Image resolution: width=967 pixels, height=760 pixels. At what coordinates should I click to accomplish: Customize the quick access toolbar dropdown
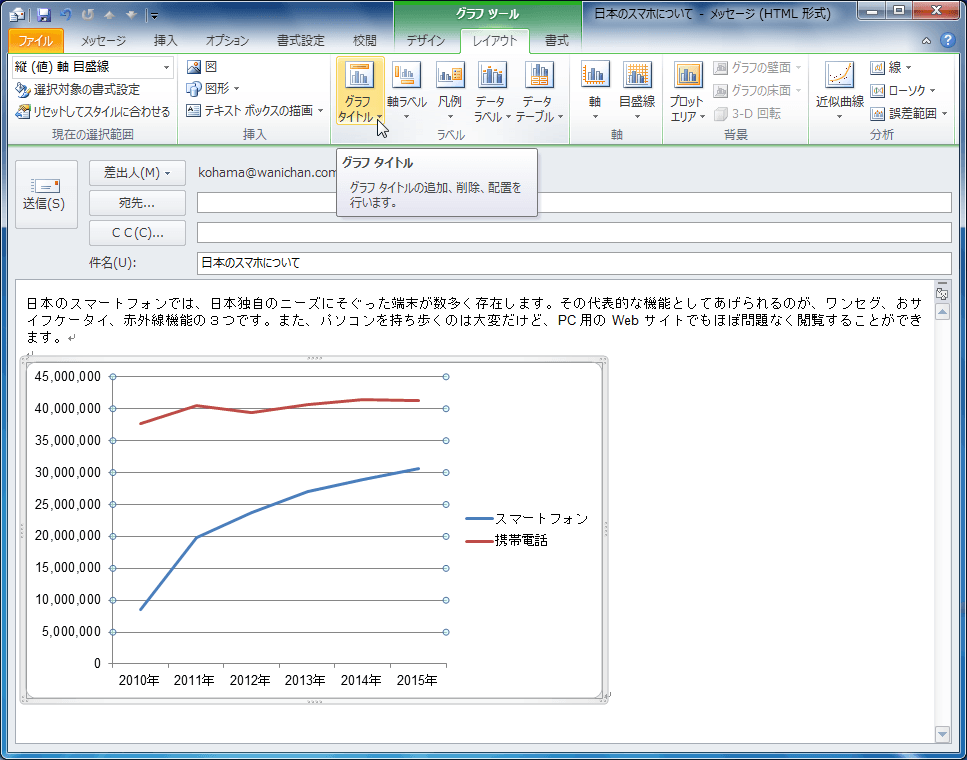point(154,15)
